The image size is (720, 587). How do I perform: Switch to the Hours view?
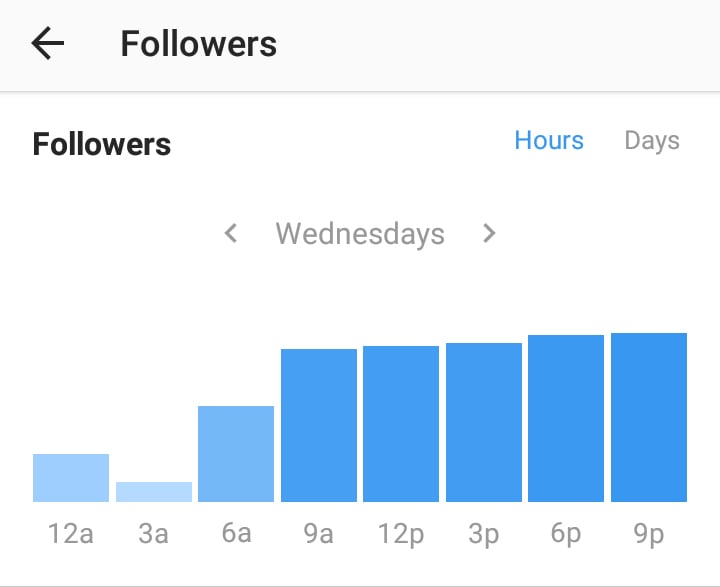coord(549,141)
